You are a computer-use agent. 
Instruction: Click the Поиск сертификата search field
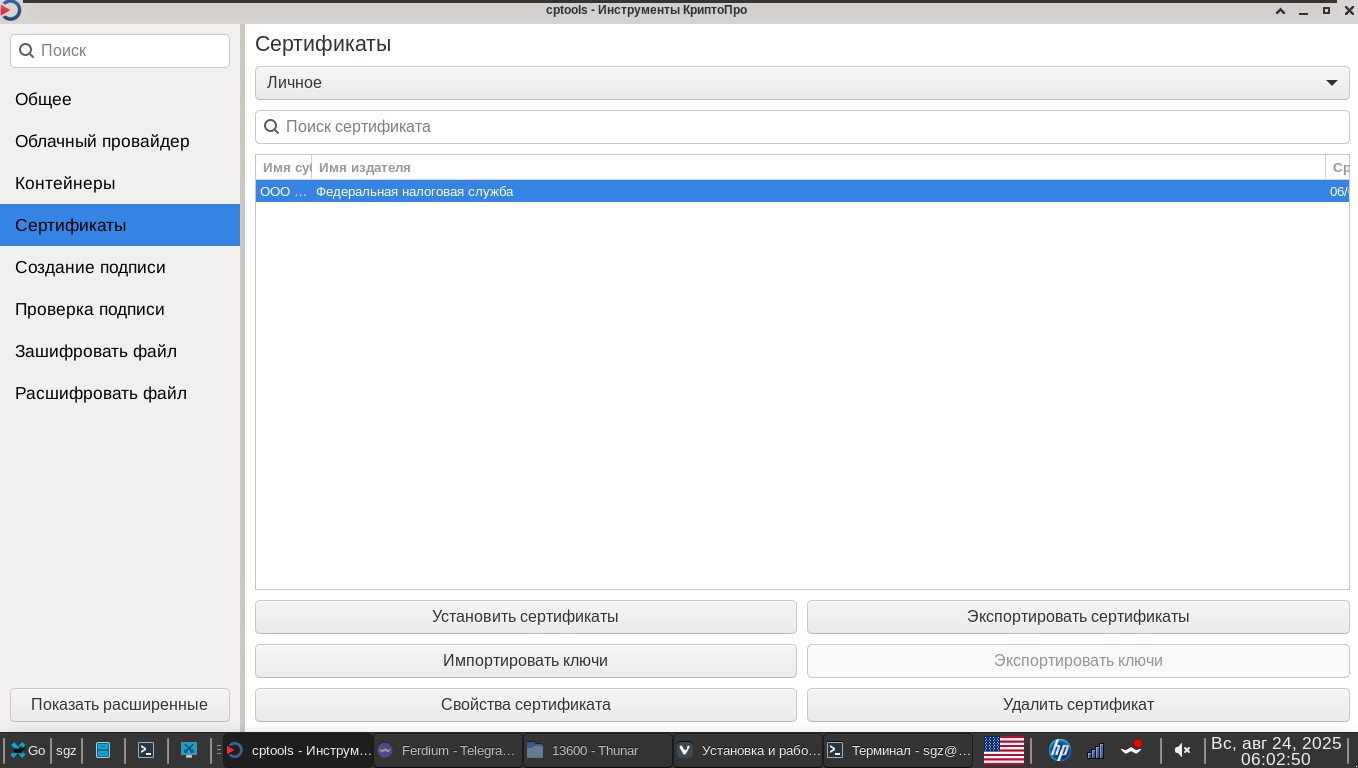click(802, 127)
